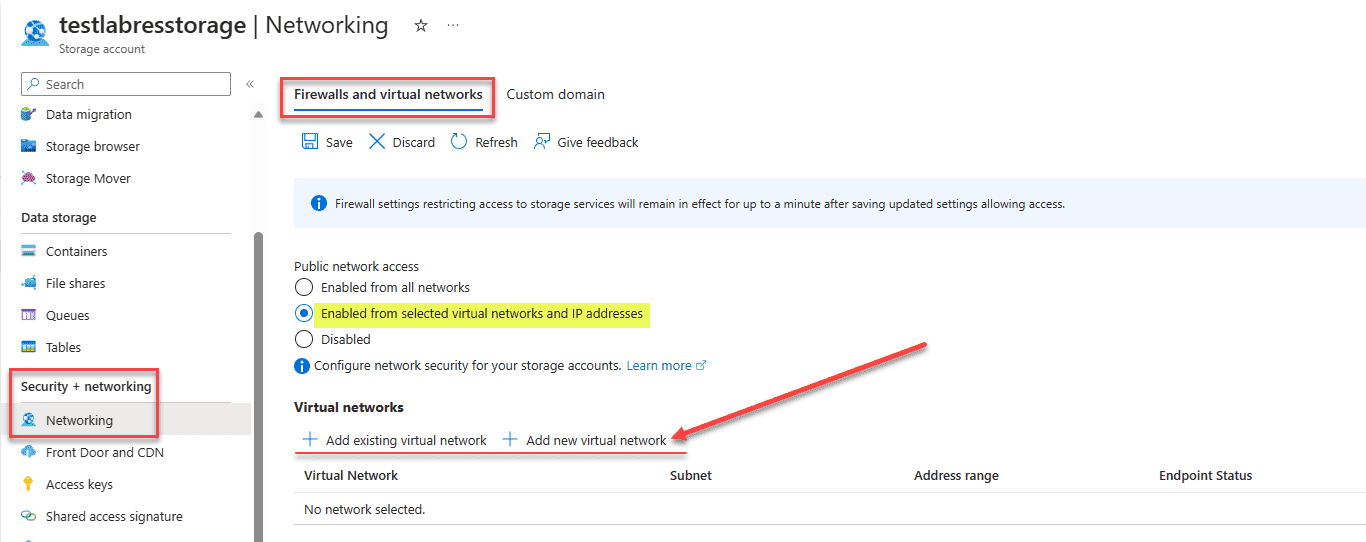Switch to the Custom domain tab
The image size is (1366, 542).
[x=555, y=95]
